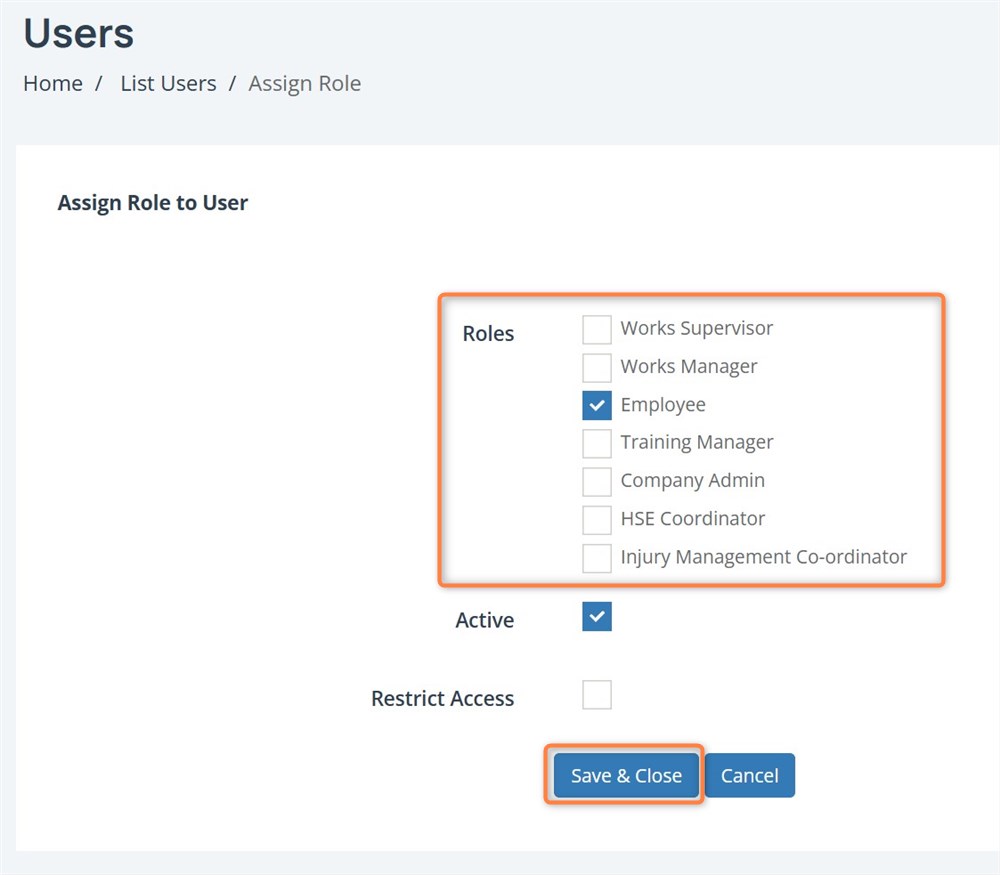Select the Company Admin checkbox
The height and width of the screenshot is (875, 1000).
(x=597, y=481)
